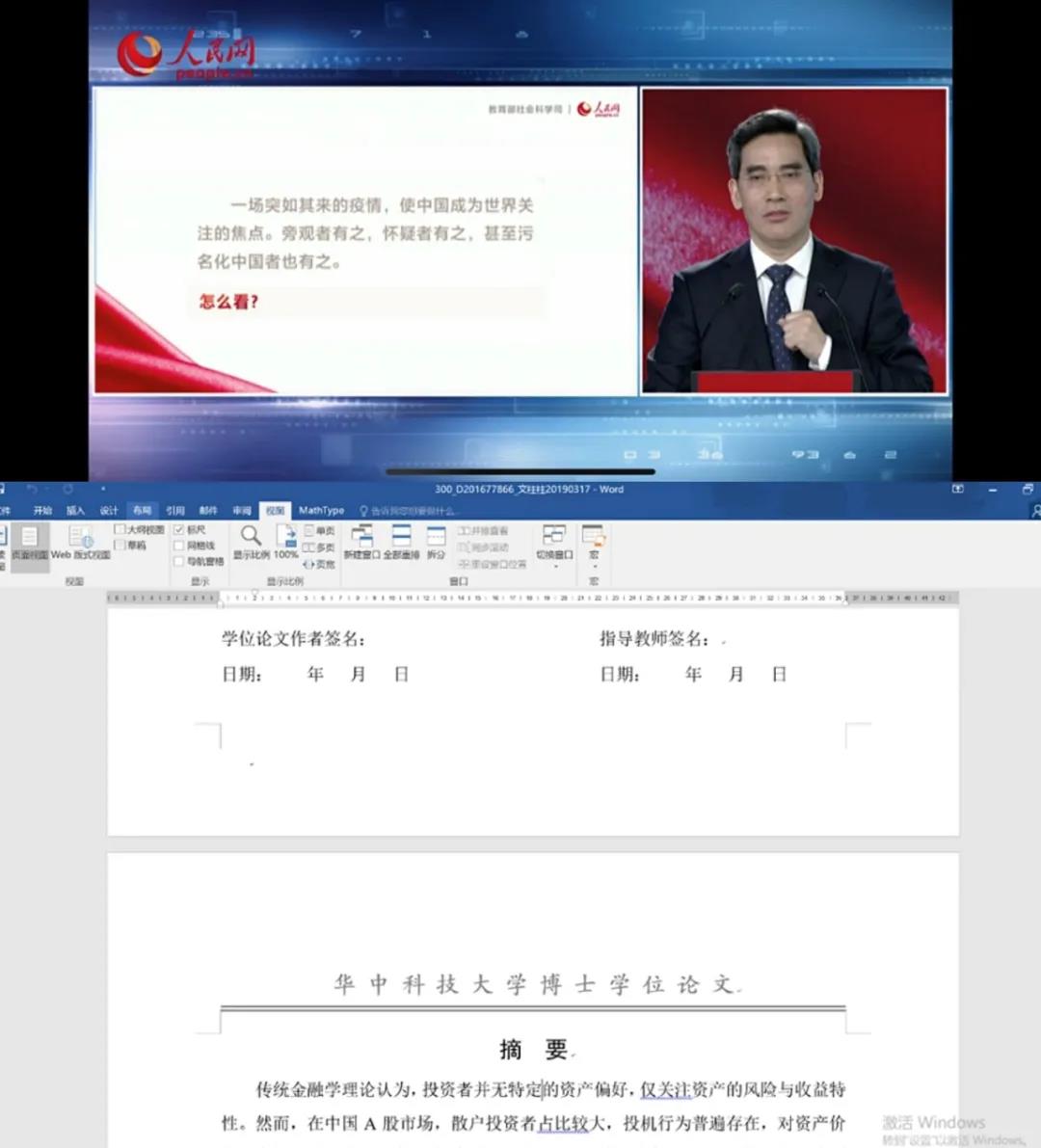Open the ribbon display options icon
The width and height of the screenshot is (1041, 1148).
(958, 490)
